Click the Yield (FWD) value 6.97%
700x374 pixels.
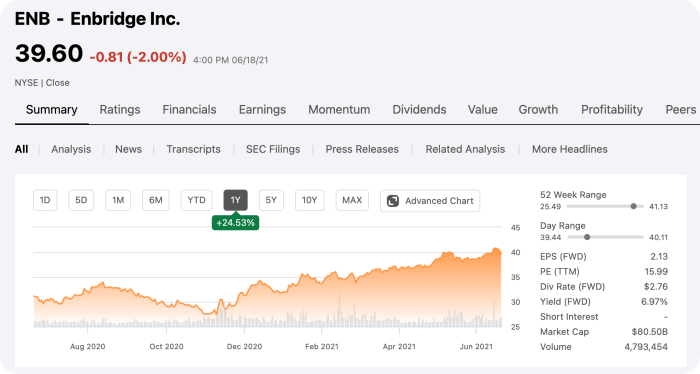654,302
